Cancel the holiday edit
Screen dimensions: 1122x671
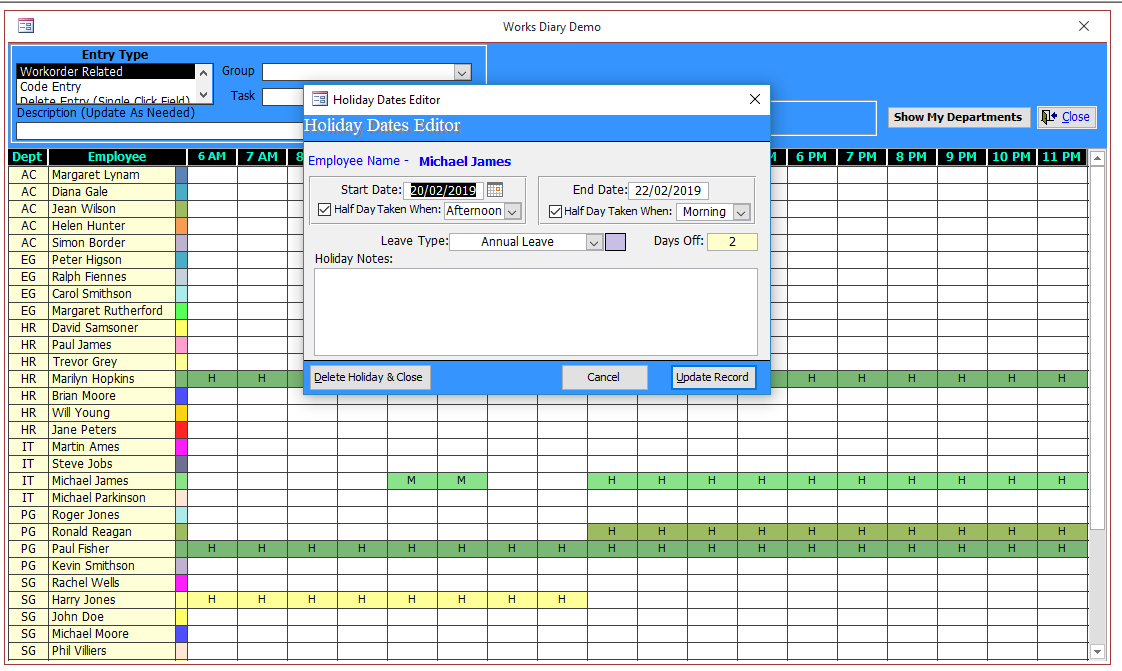pos(604,377)
